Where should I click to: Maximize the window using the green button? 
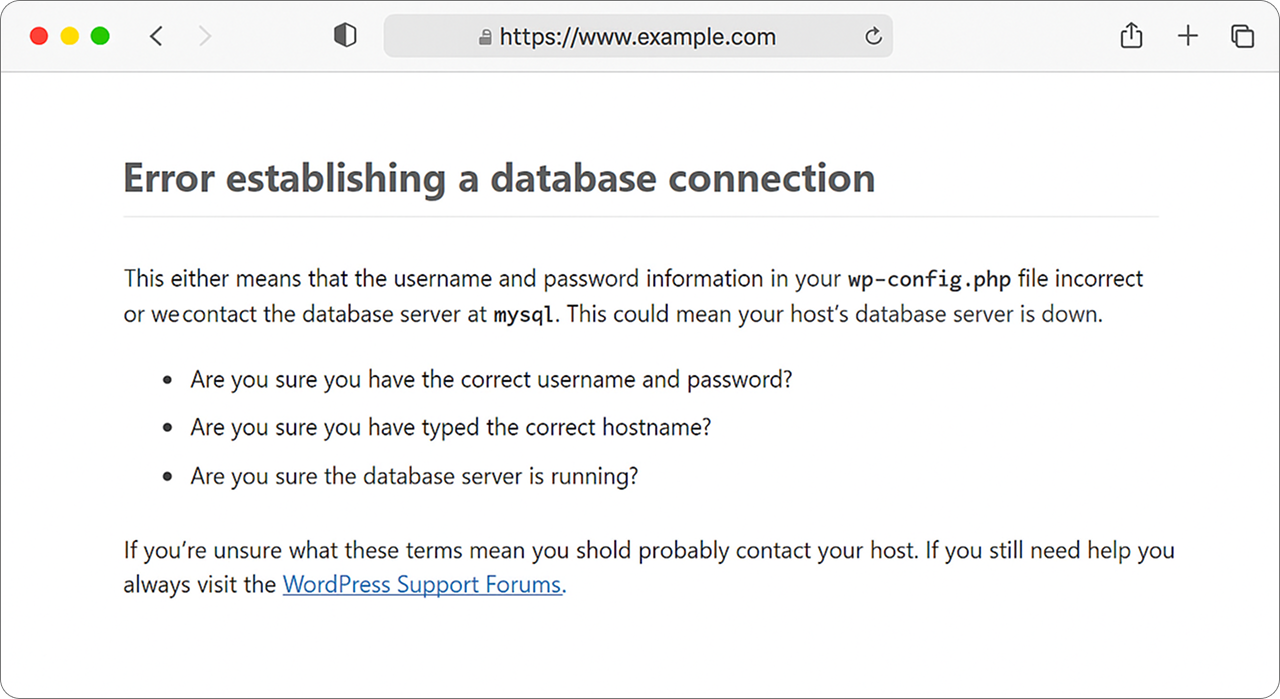tap(100, 37)
